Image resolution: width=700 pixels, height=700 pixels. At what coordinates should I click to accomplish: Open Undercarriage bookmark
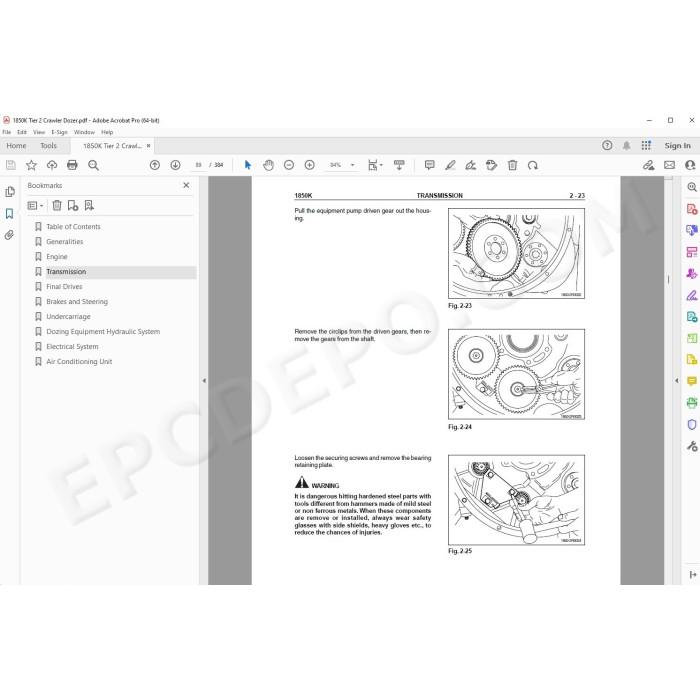click(68, 317)
